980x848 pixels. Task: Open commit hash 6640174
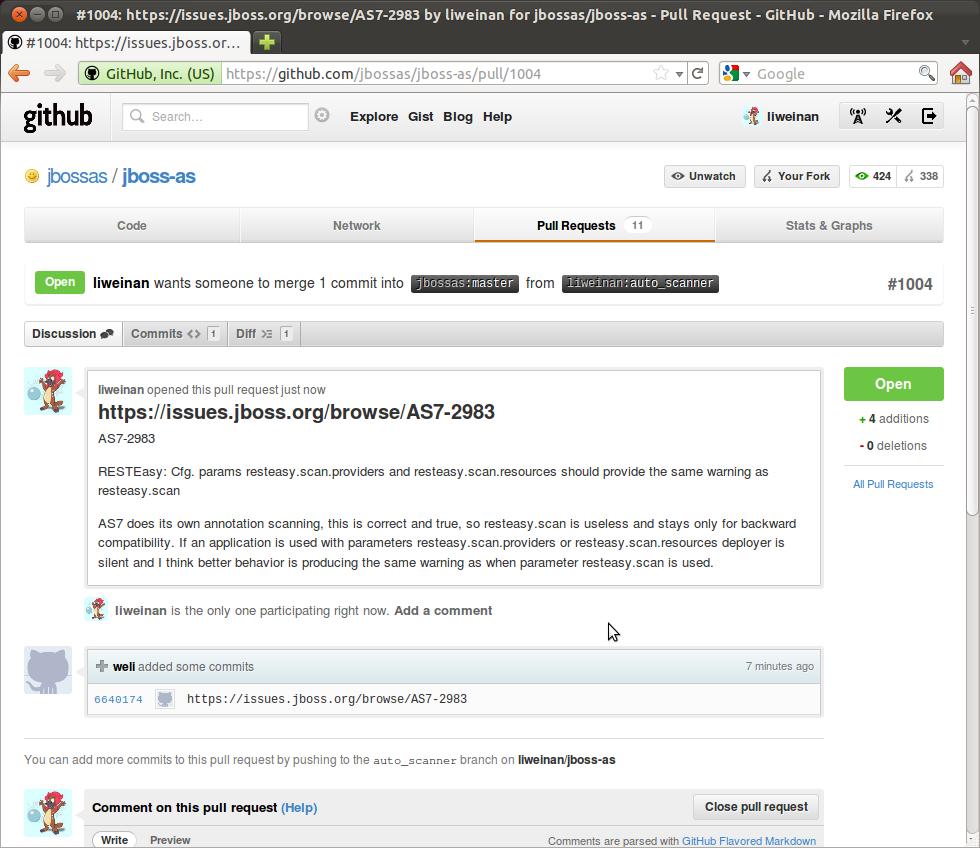[118, 699]
